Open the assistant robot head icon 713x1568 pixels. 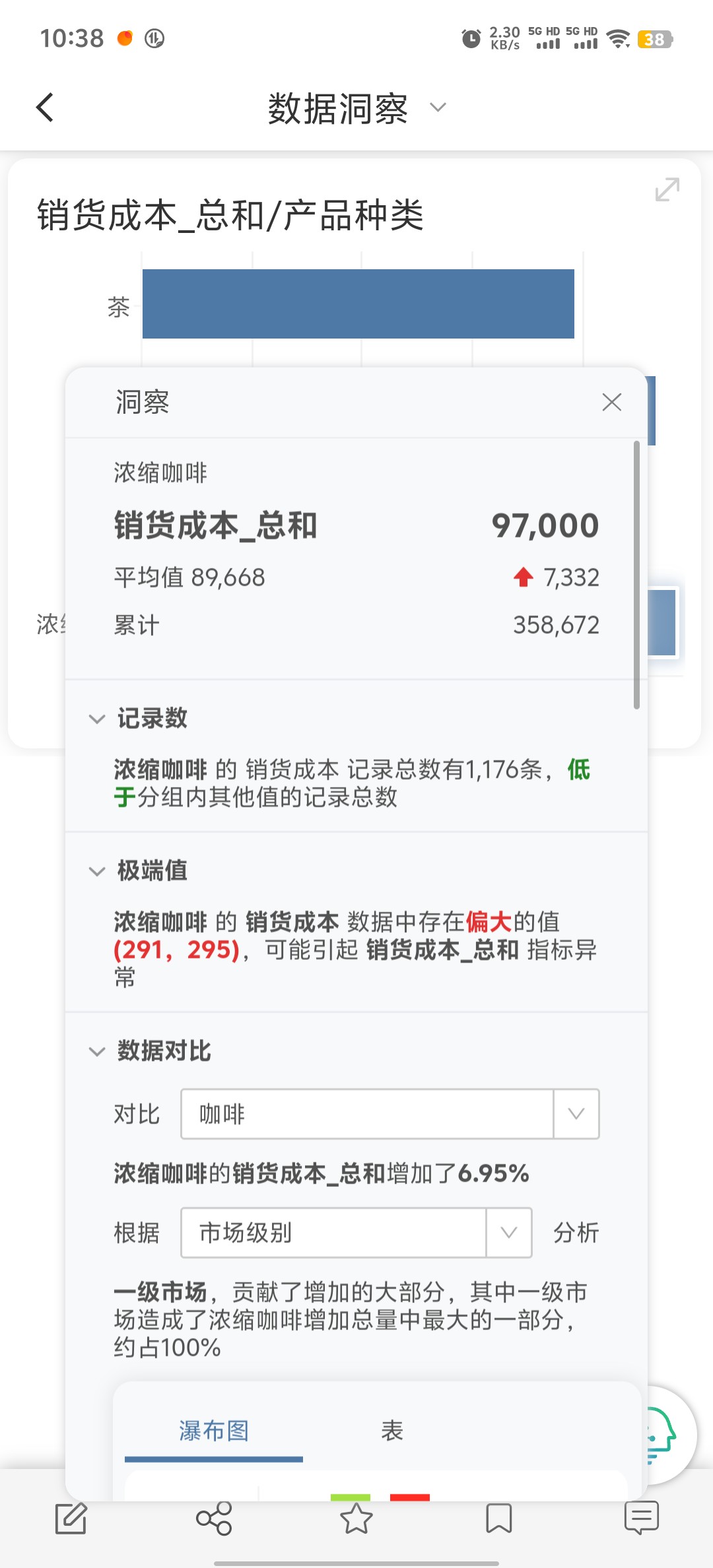coord(663,1435)
